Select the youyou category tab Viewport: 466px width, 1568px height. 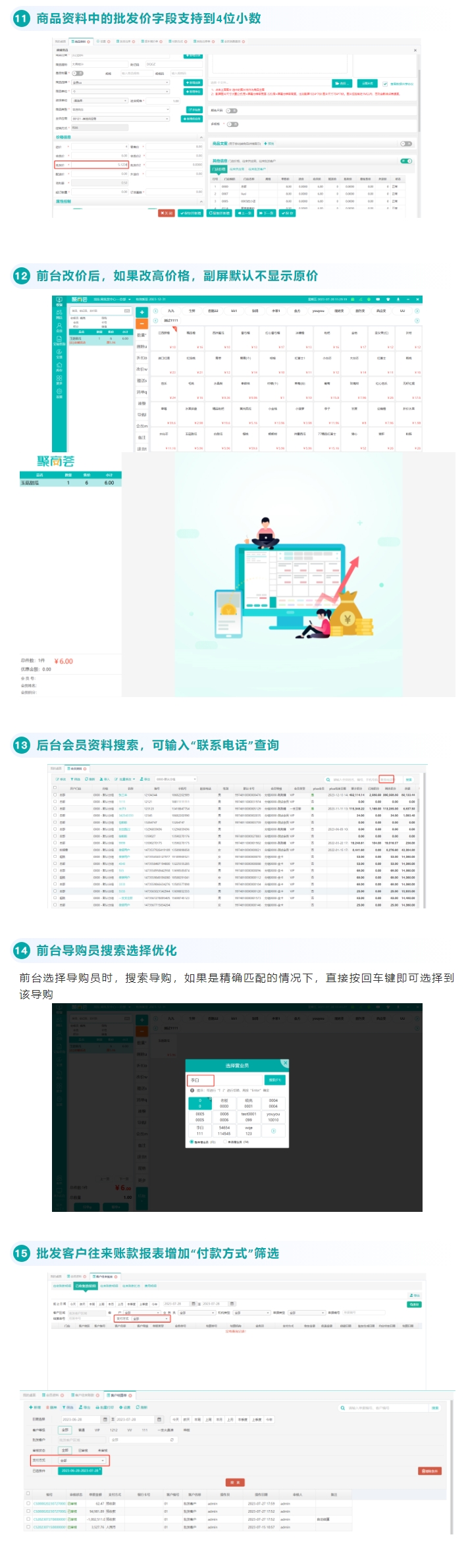coord(319,311)
